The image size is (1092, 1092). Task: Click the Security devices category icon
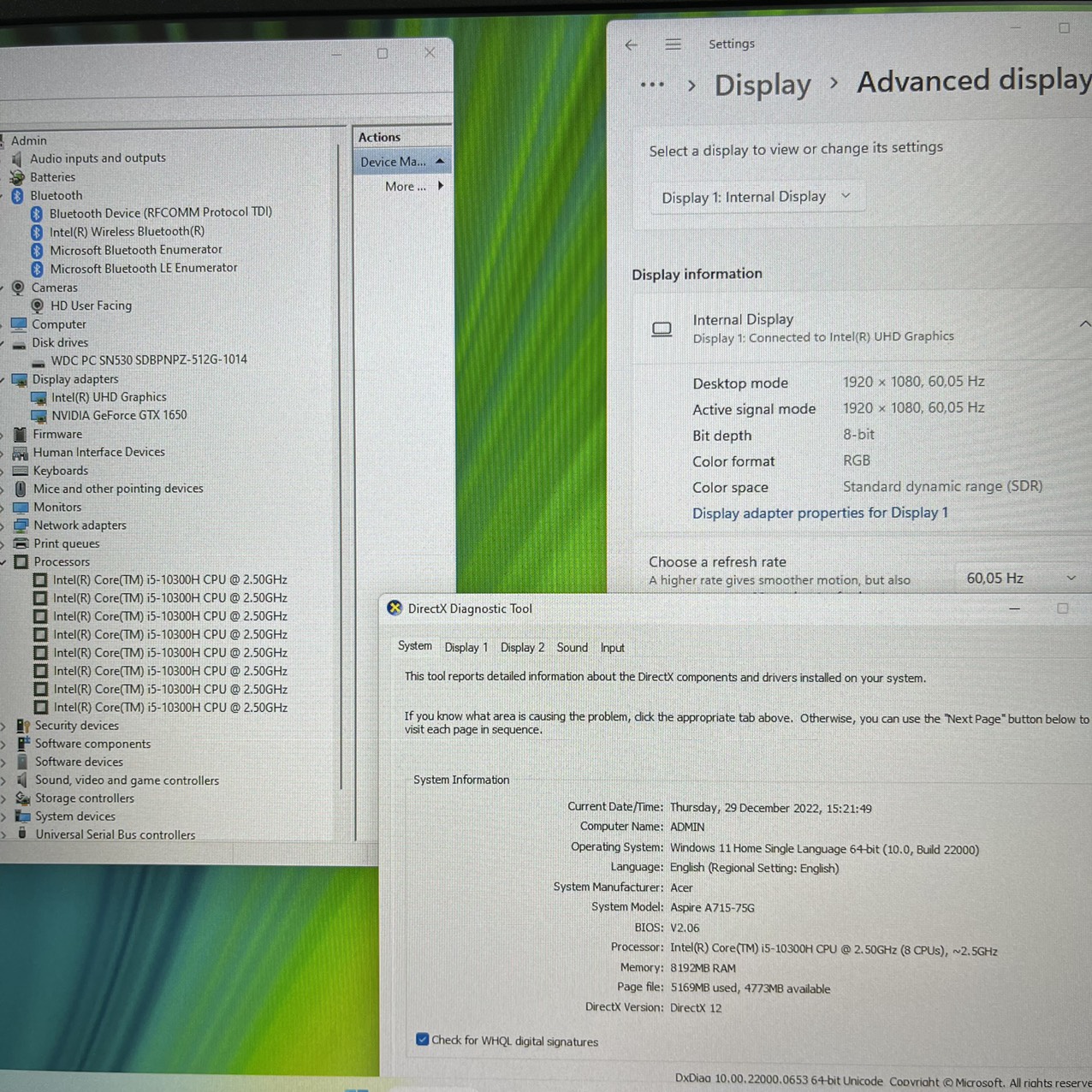click(x=23, y=726)
